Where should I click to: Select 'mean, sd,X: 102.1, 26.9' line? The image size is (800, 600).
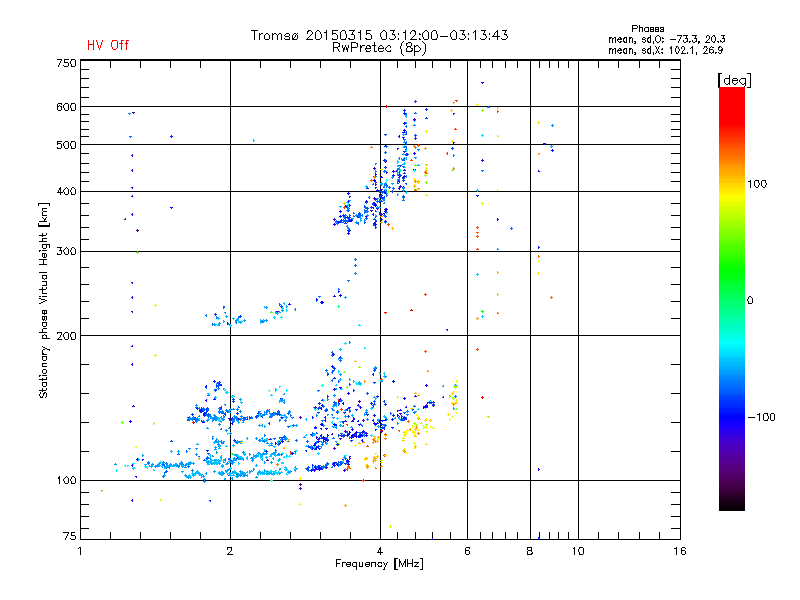point(665,50)
